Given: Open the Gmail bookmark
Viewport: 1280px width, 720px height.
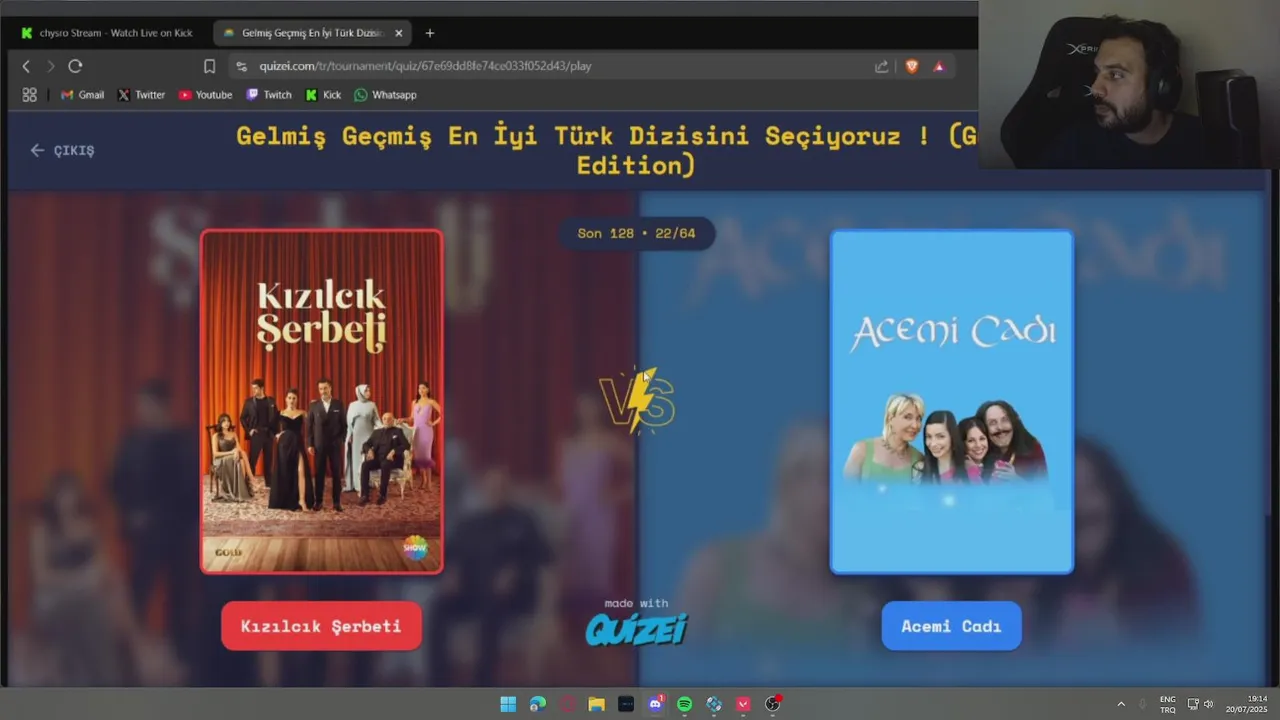Looking at the screenshot, I should point(82,95).
